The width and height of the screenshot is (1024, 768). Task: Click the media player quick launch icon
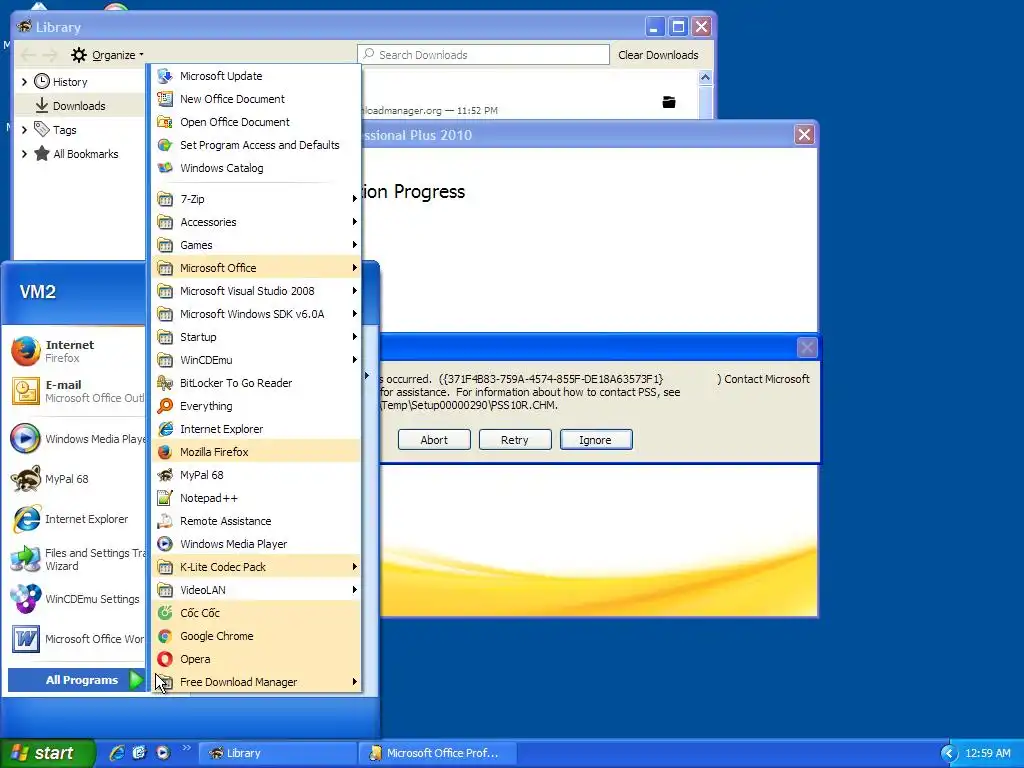pos(163,753)
